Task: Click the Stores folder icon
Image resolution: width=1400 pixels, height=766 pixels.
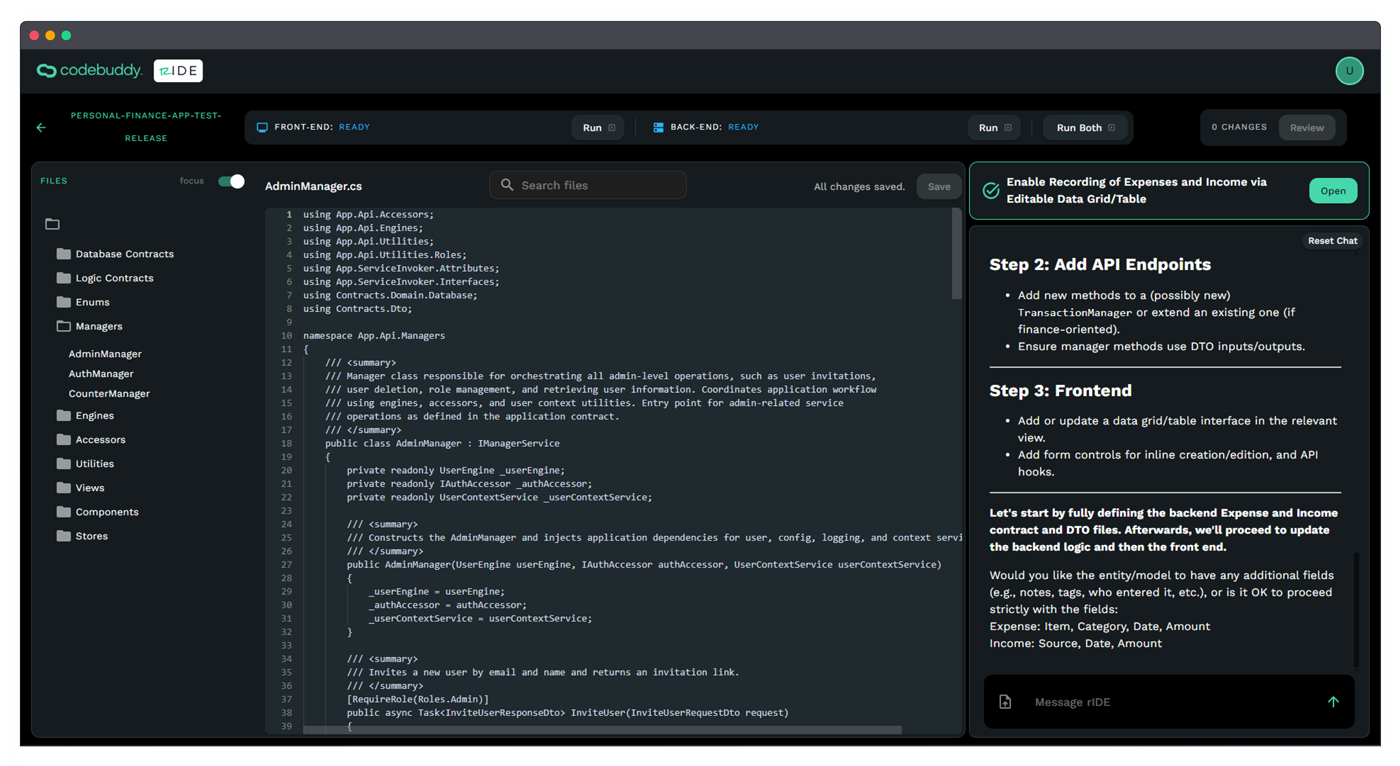Action: pyautogui.click(x=64, y=535)
